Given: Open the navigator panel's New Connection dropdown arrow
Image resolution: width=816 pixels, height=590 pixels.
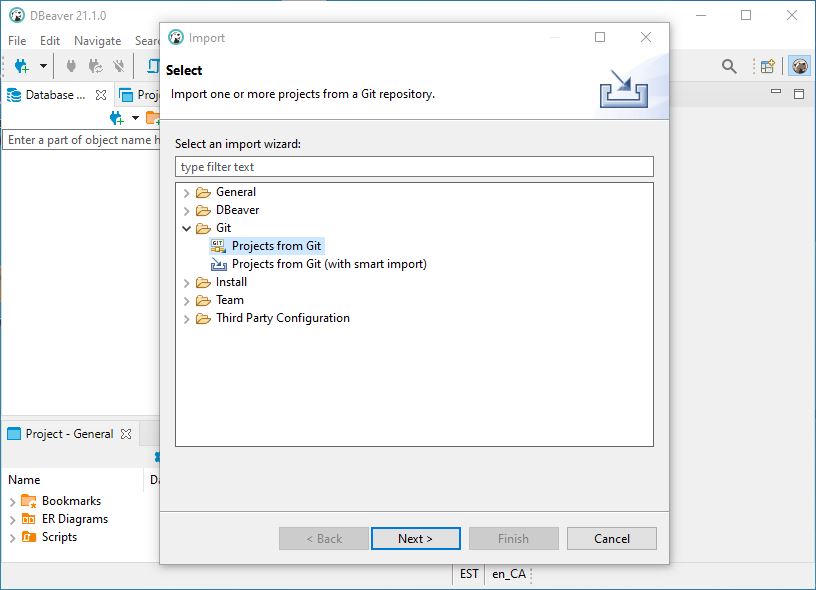Looking at the screenshot, I should tap(135, 118).
